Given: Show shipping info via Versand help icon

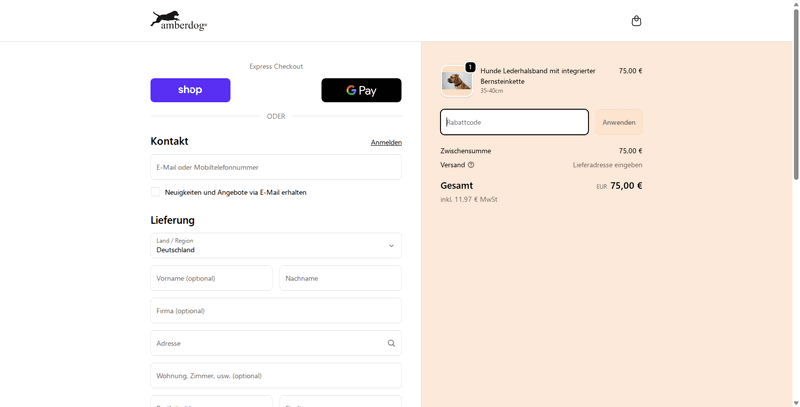Looking at the screenshot, I should pyautogui.click(x=471, y=165).
